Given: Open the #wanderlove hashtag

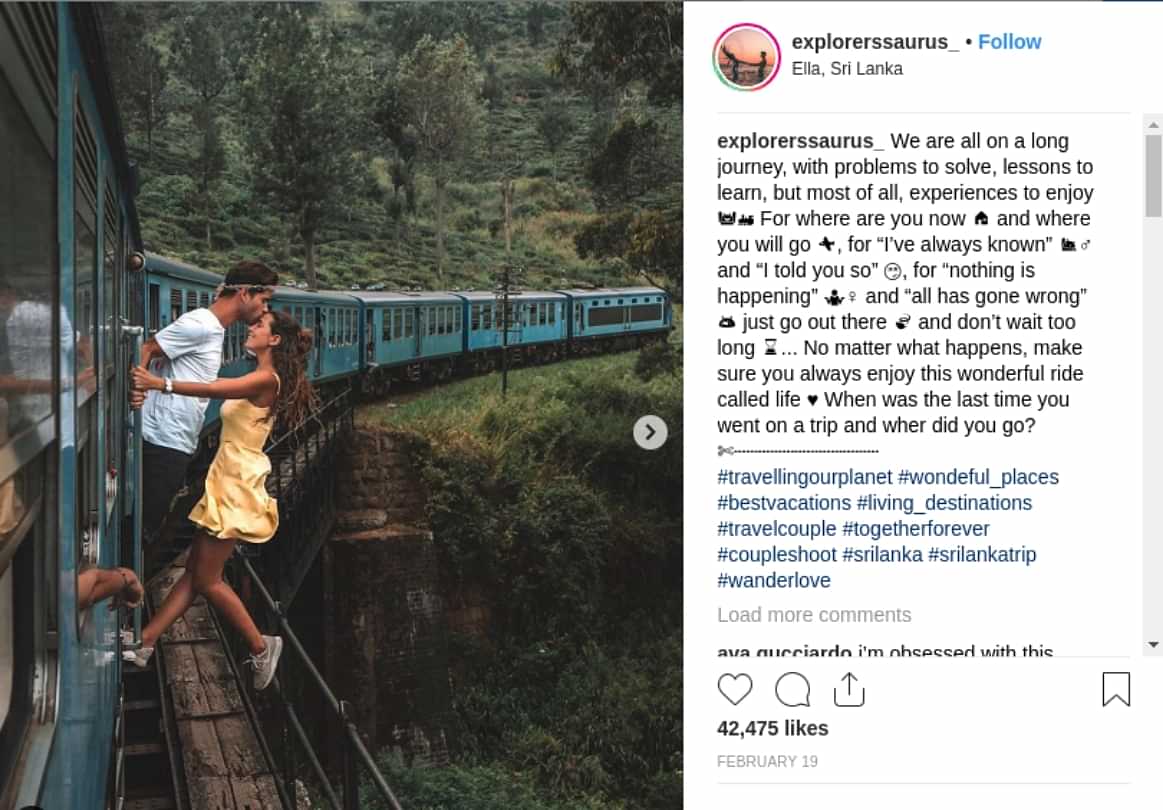Looking at the screenshot, I should coord(773,580).
